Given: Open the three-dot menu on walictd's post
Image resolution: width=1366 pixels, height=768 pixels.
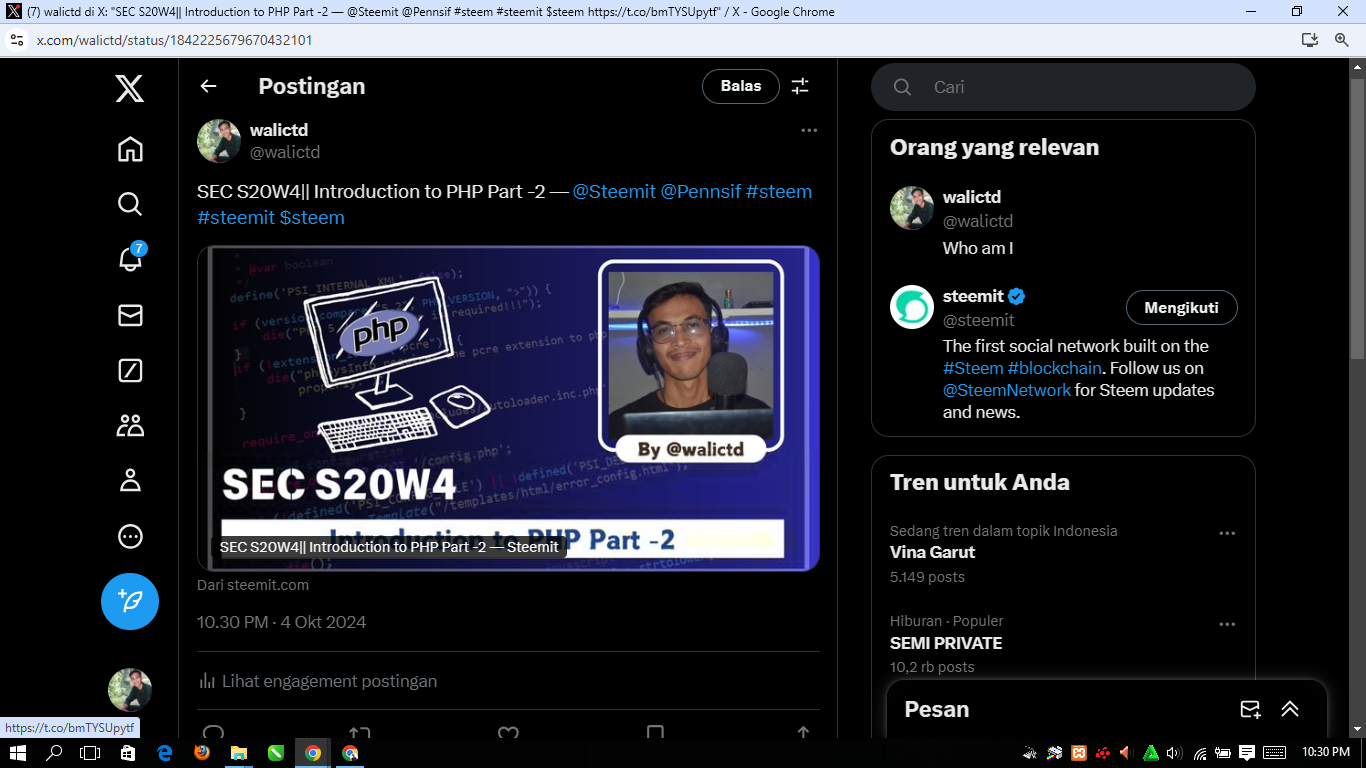Looking at the screenshot, I should click(809, 130).
